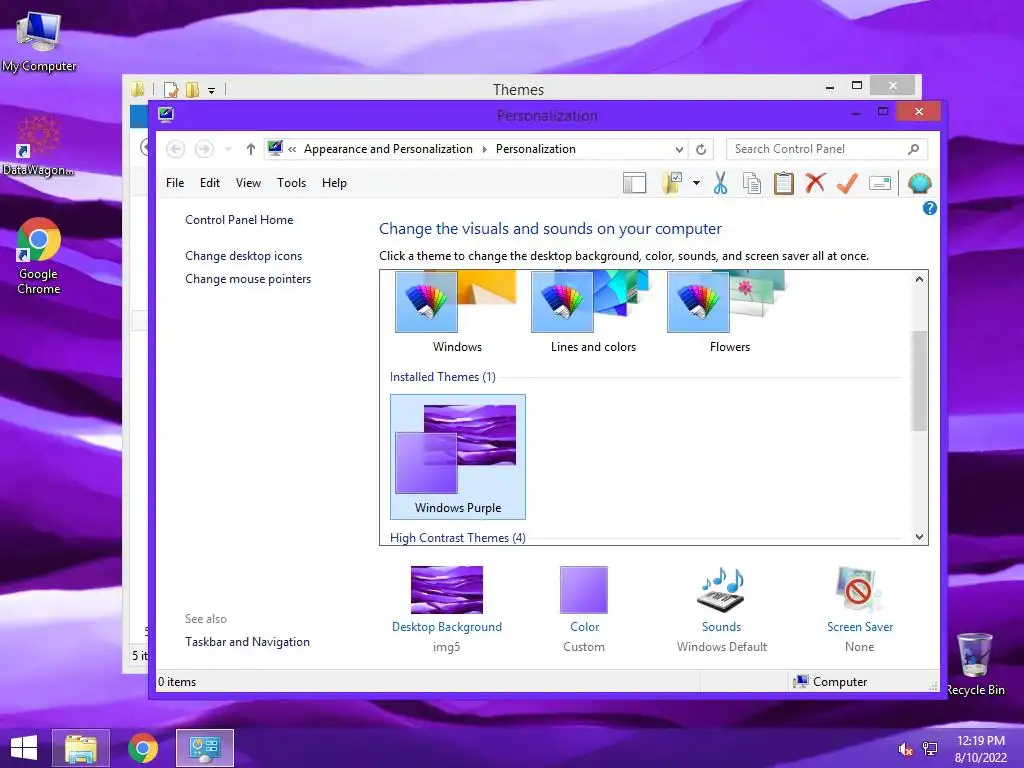Open File Explorer from the taskbar
1024x768 pixels.
81,748
